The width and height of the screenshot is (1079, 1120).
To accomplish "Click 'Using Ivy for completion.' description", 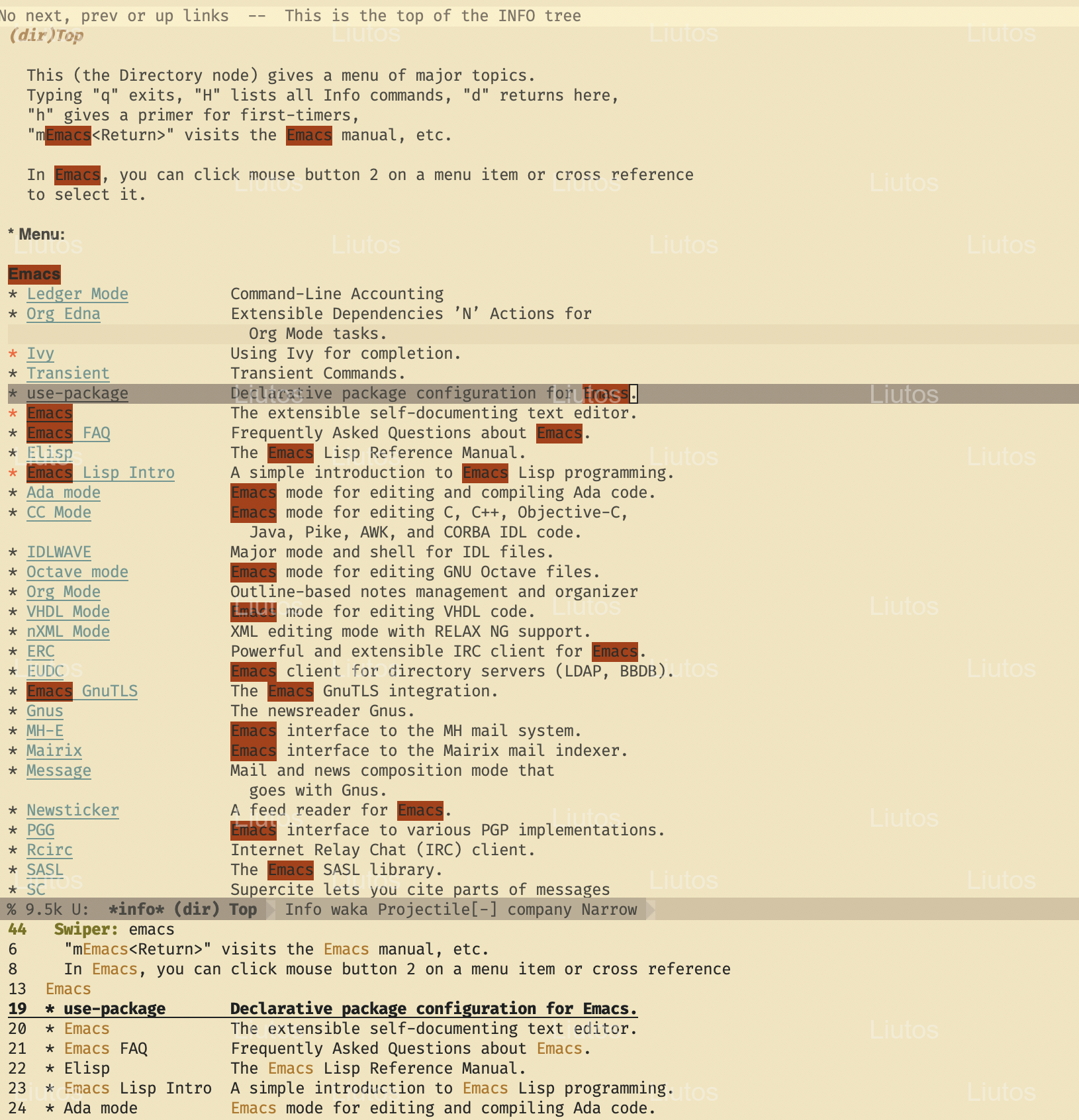I will click(346, 353).
